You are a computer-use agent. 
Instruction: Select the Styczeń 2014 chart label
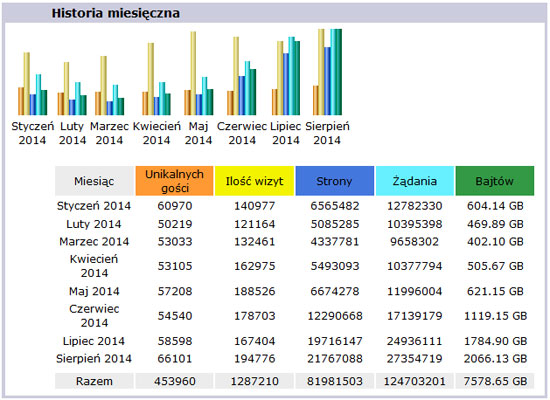coord(33,133)
